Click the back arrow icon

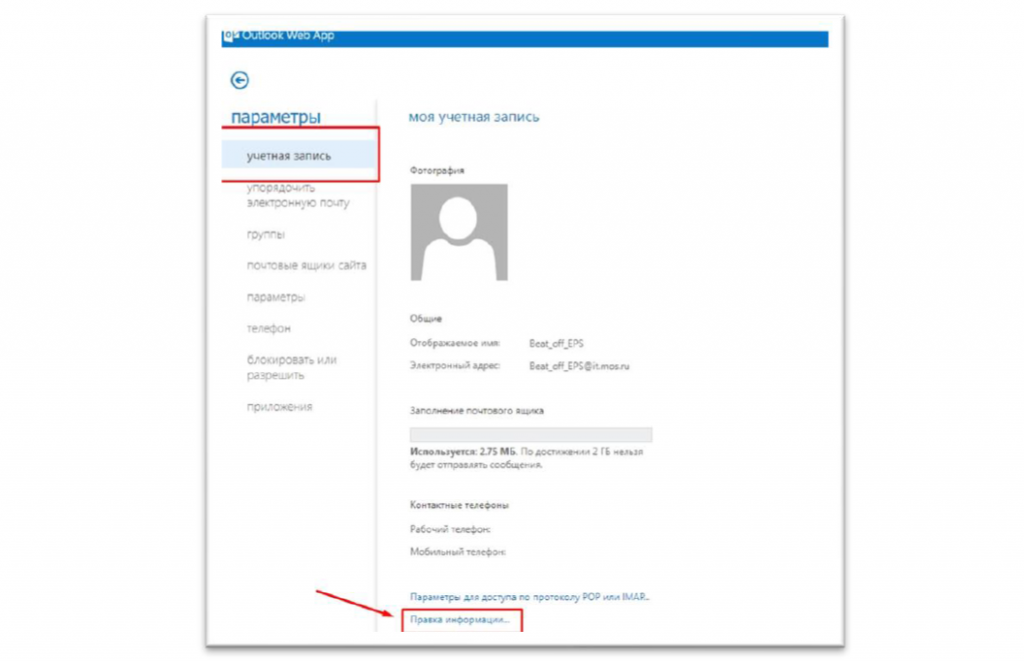click(x=240, y=81)
